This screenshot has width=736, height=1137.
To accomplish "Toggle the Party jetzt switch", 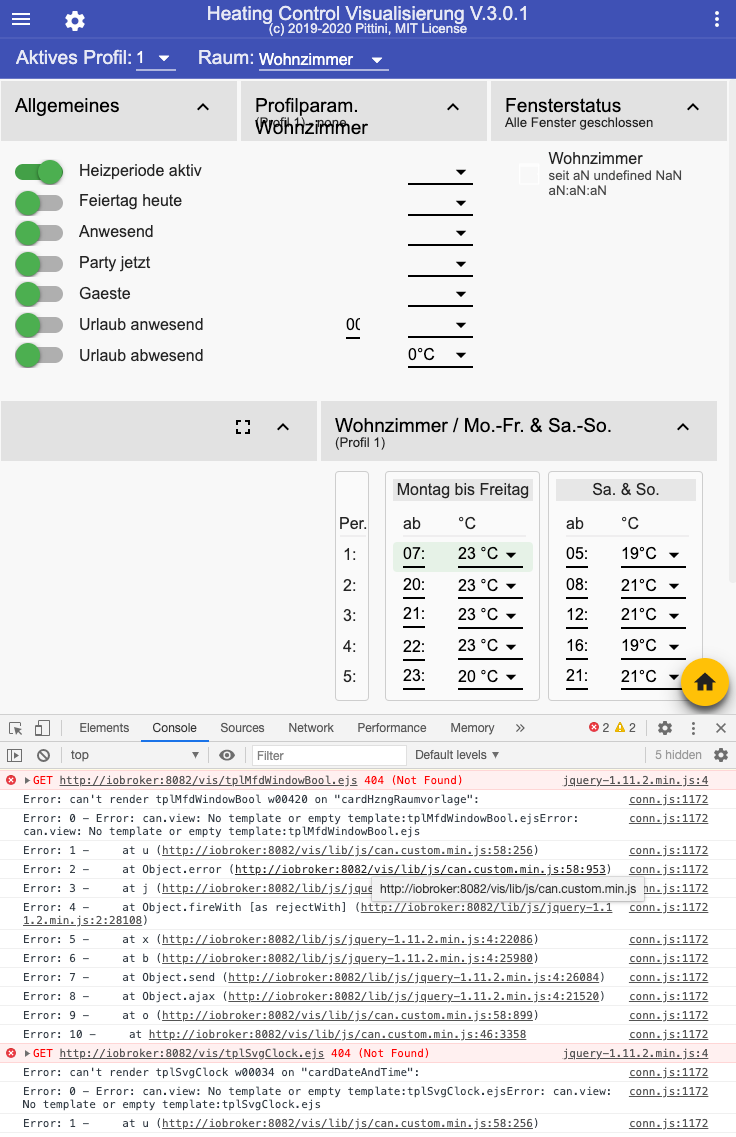I will 39,264.
